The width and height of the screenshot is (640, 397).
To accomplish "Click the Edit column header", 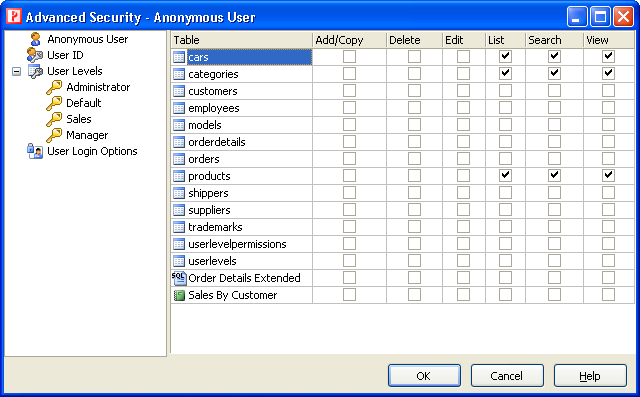I will [x=464, y=40].
